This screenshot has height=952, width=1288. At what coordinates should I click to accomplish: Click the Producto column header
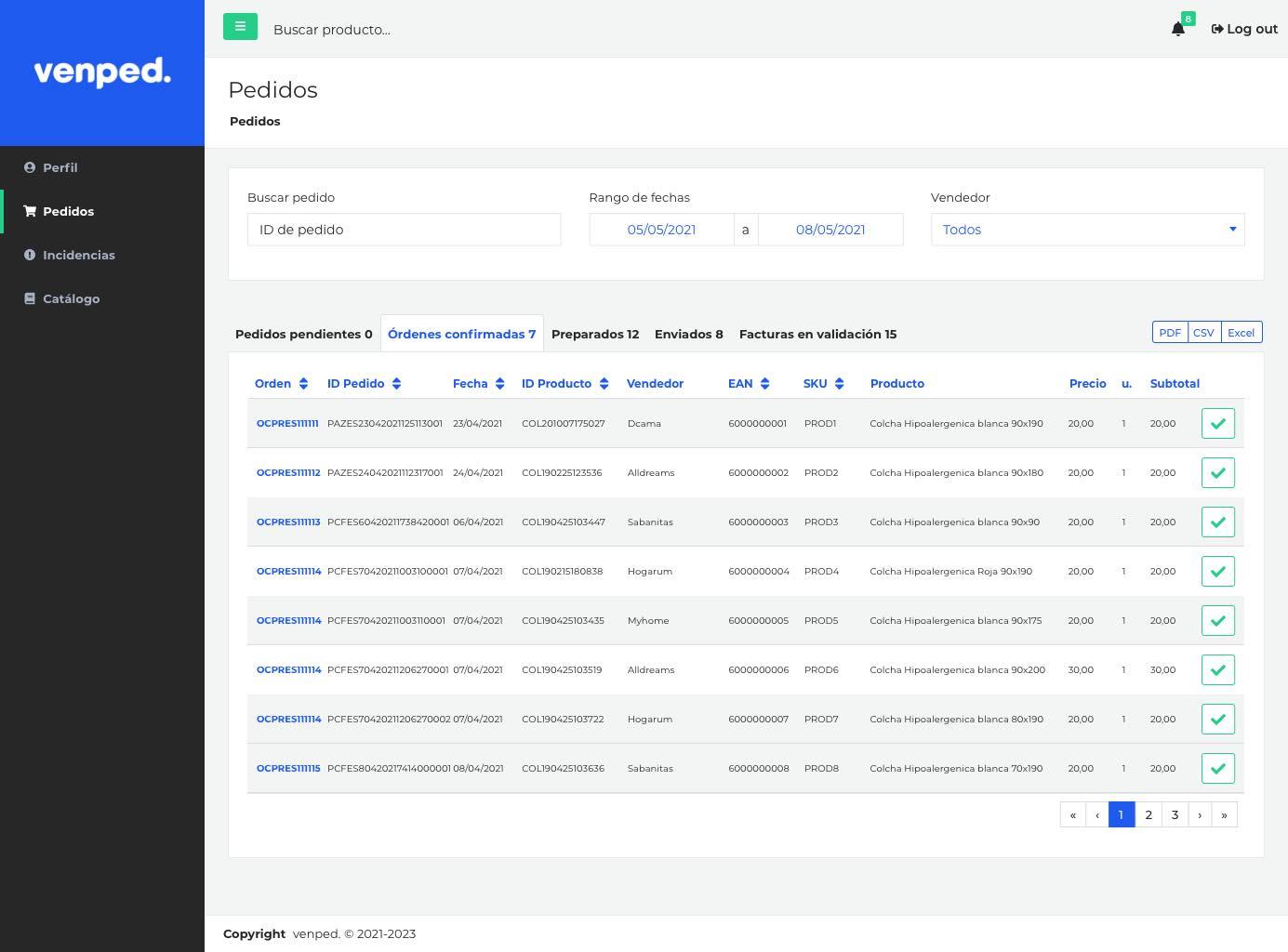(897, 384)
